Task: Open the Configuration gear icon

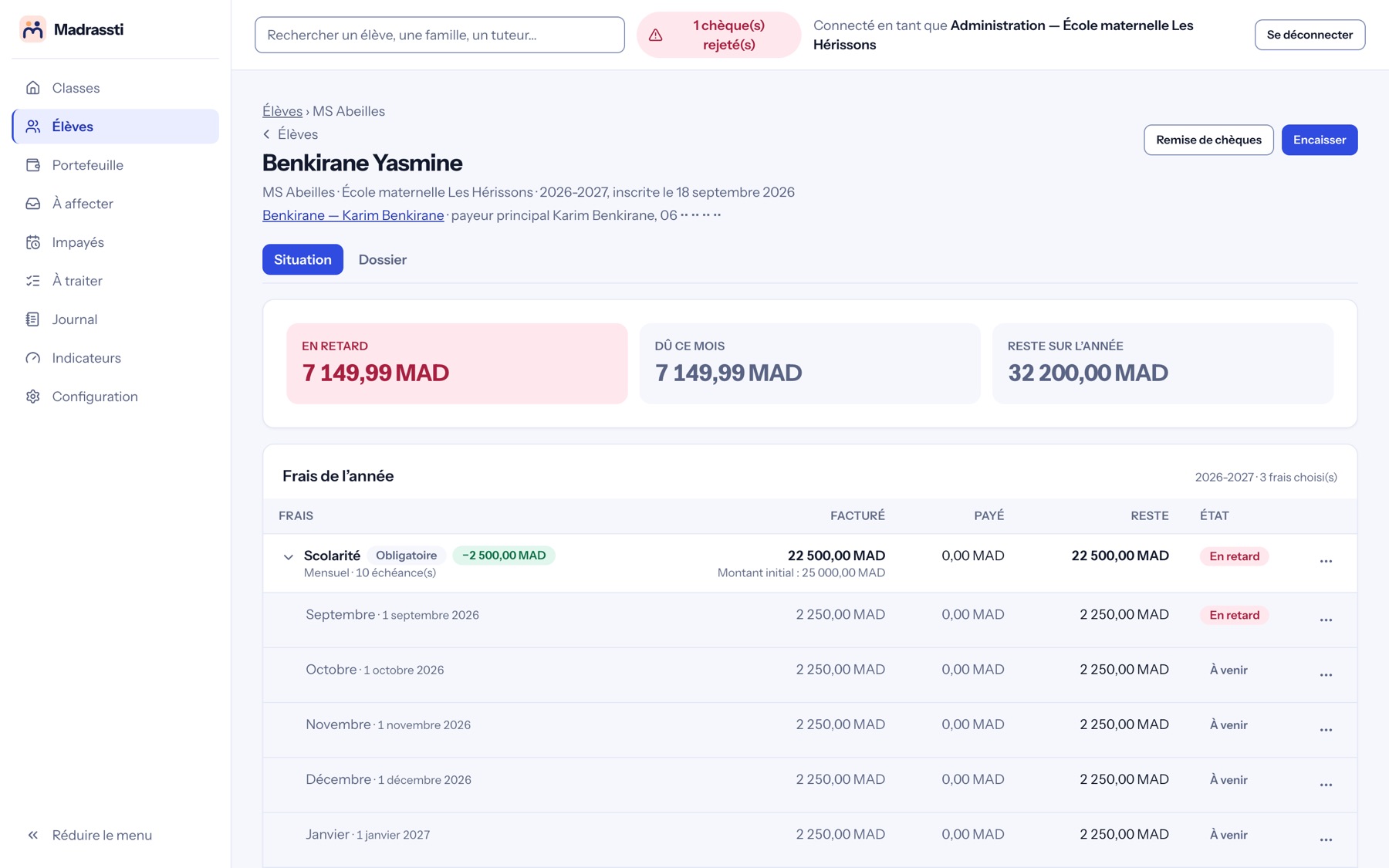Action: [x=32, y=397]
